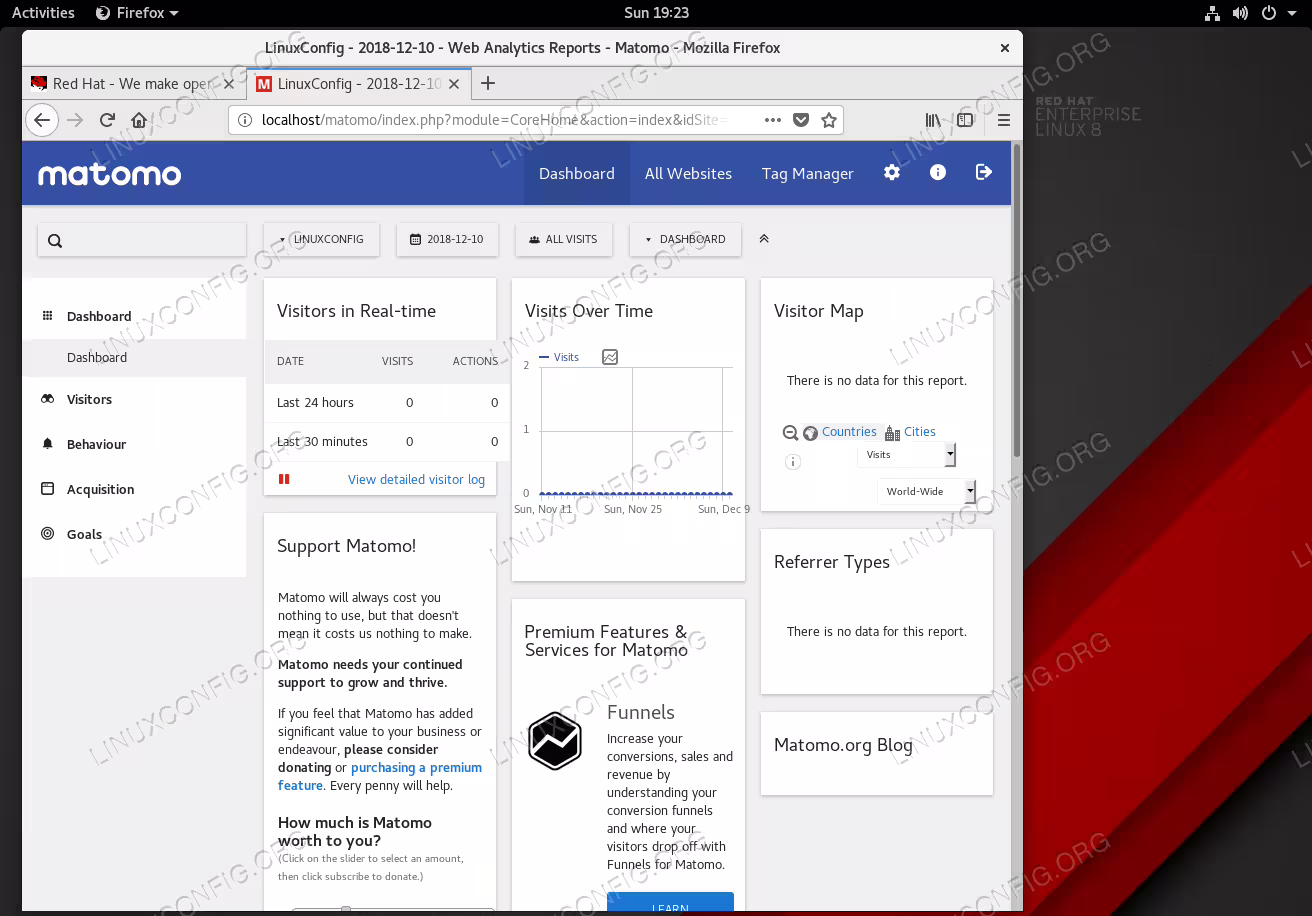The width and height of the screenshot is (1312, 916).
Task: Click the Matomo logo in the header
Action: pyautogui.click(x=110, y=174)
